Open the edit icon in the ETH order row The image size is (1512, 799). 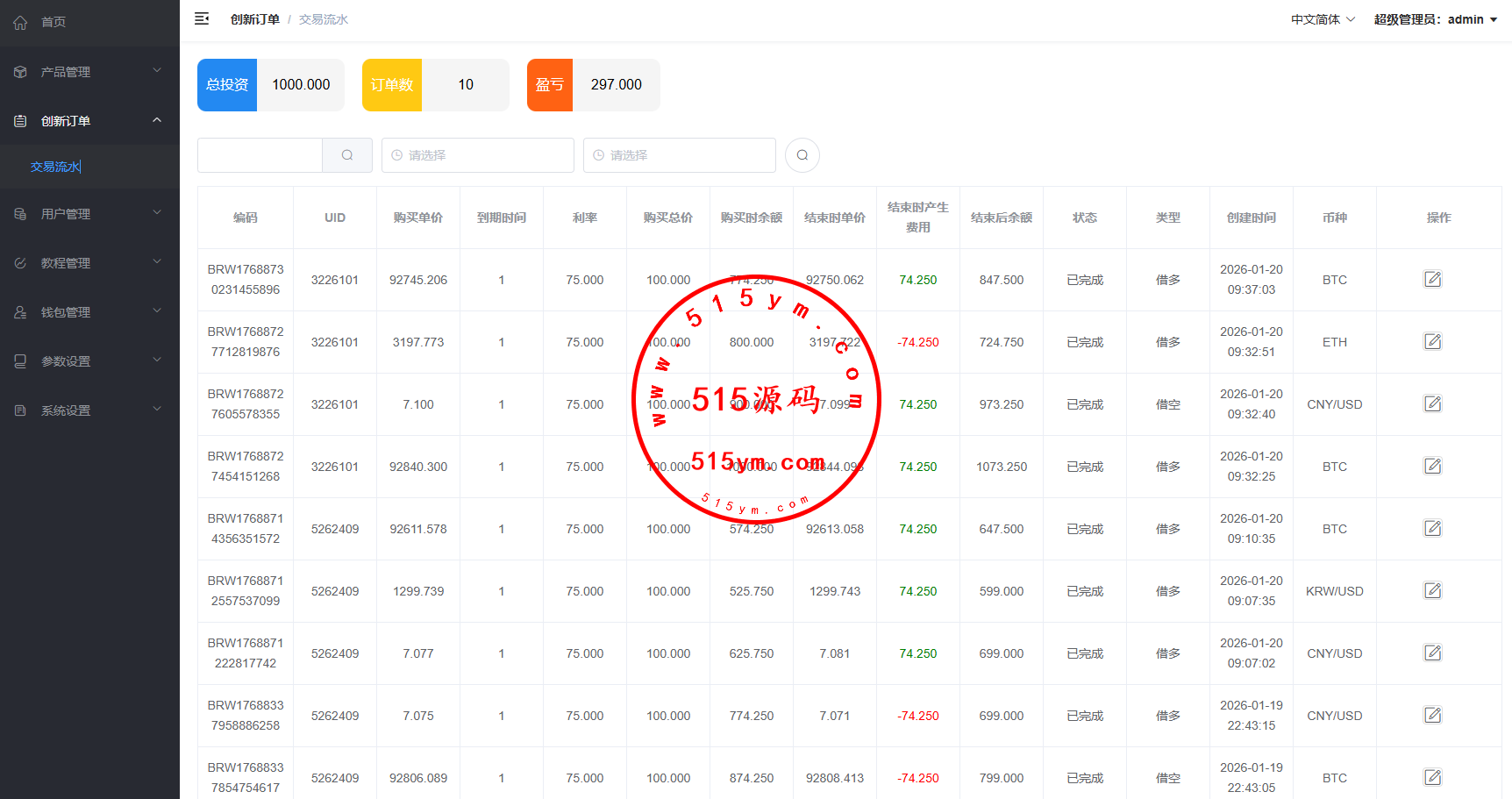click(x=1432, y=342)
